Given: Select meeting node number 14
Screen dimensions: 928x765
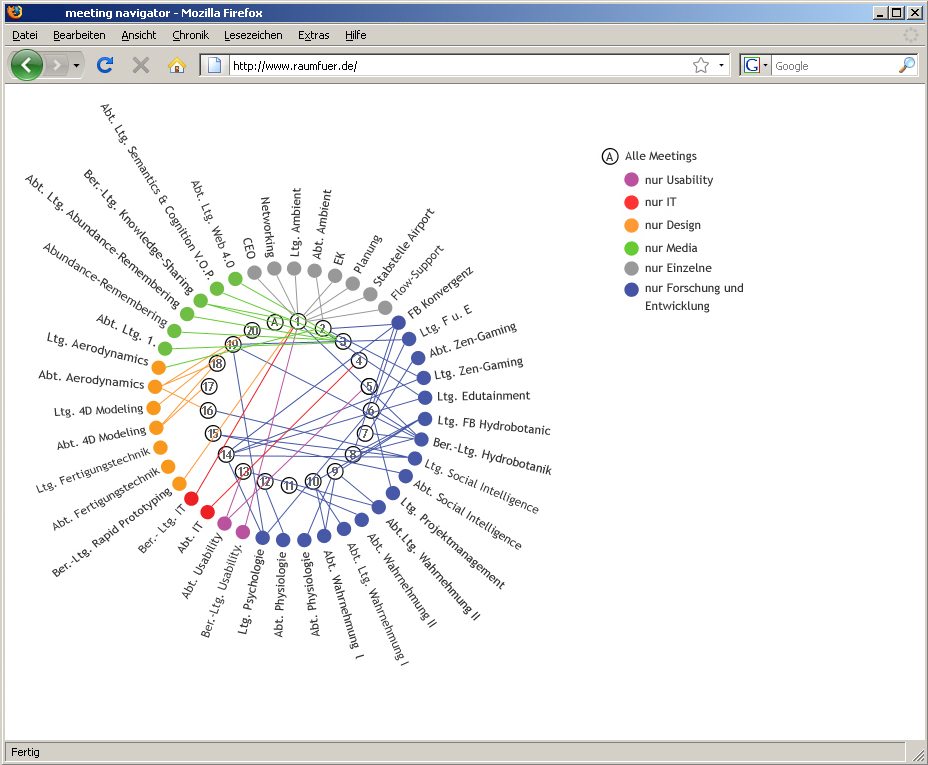Looking at the screenshot, I should pyautogui.click(x=226, y=455).
